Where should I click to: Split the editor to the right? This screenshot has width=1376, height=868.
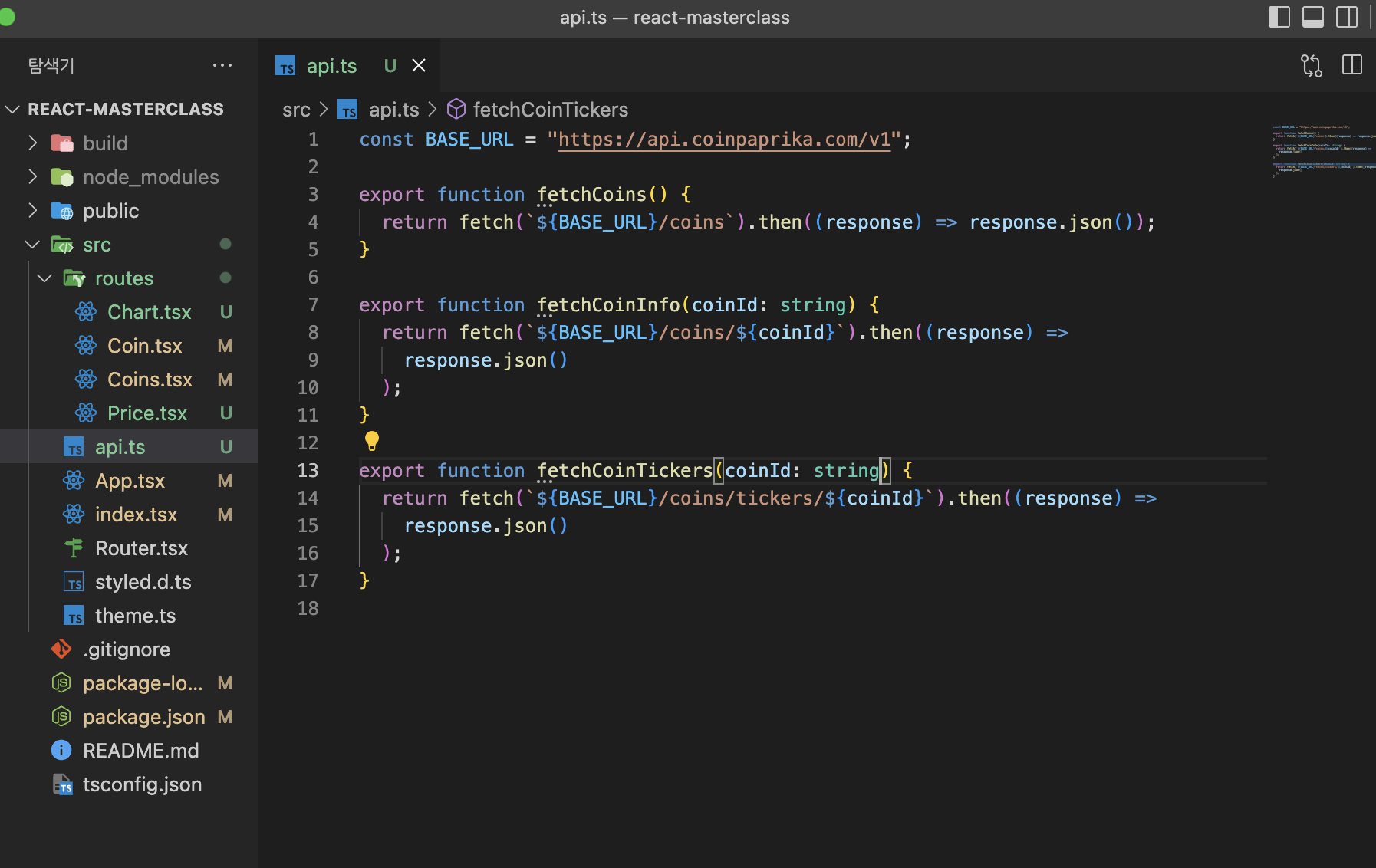tap(1351, 65)
